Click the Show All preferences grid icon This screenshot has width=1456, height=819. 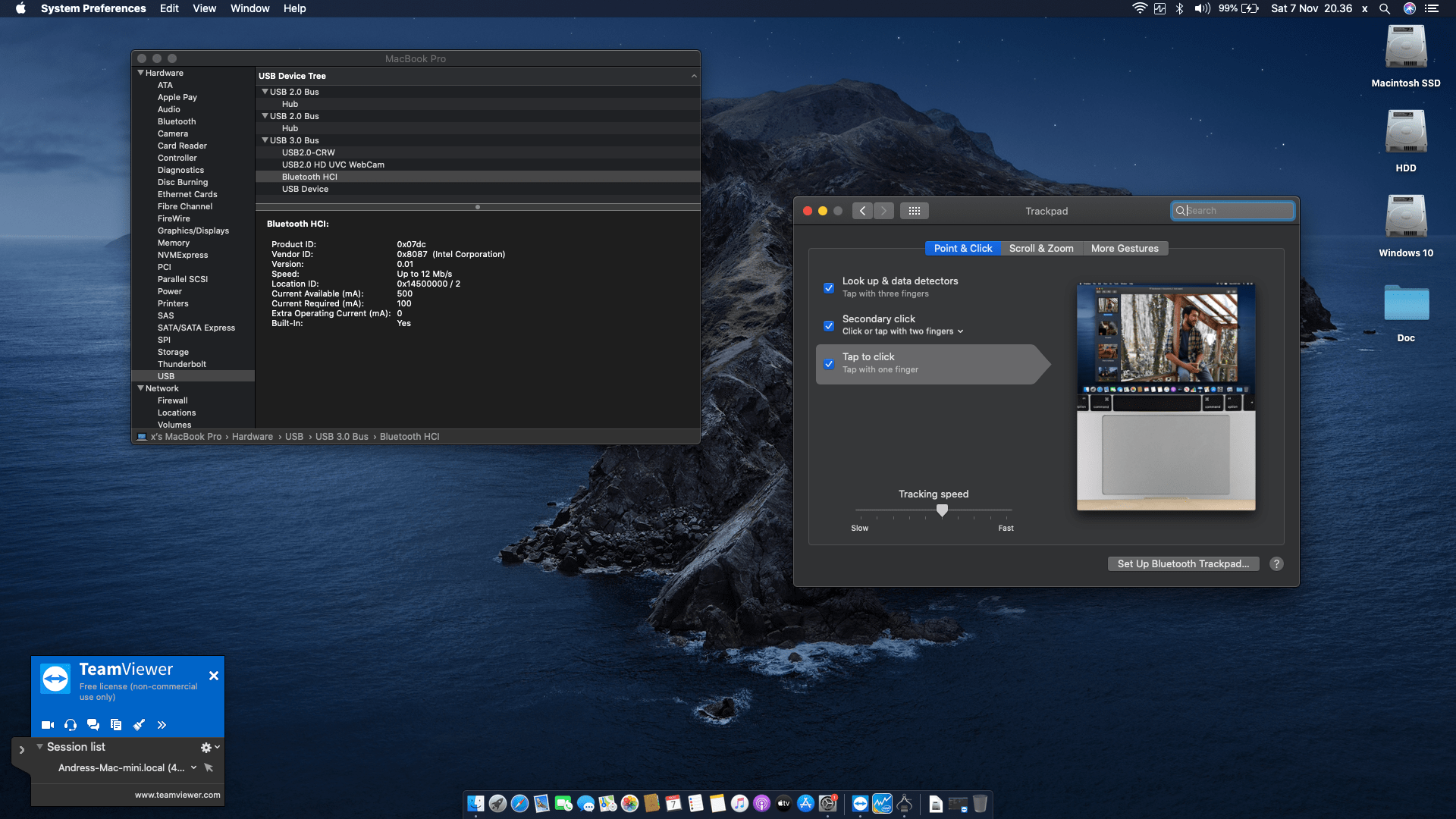tap(915, 211)
